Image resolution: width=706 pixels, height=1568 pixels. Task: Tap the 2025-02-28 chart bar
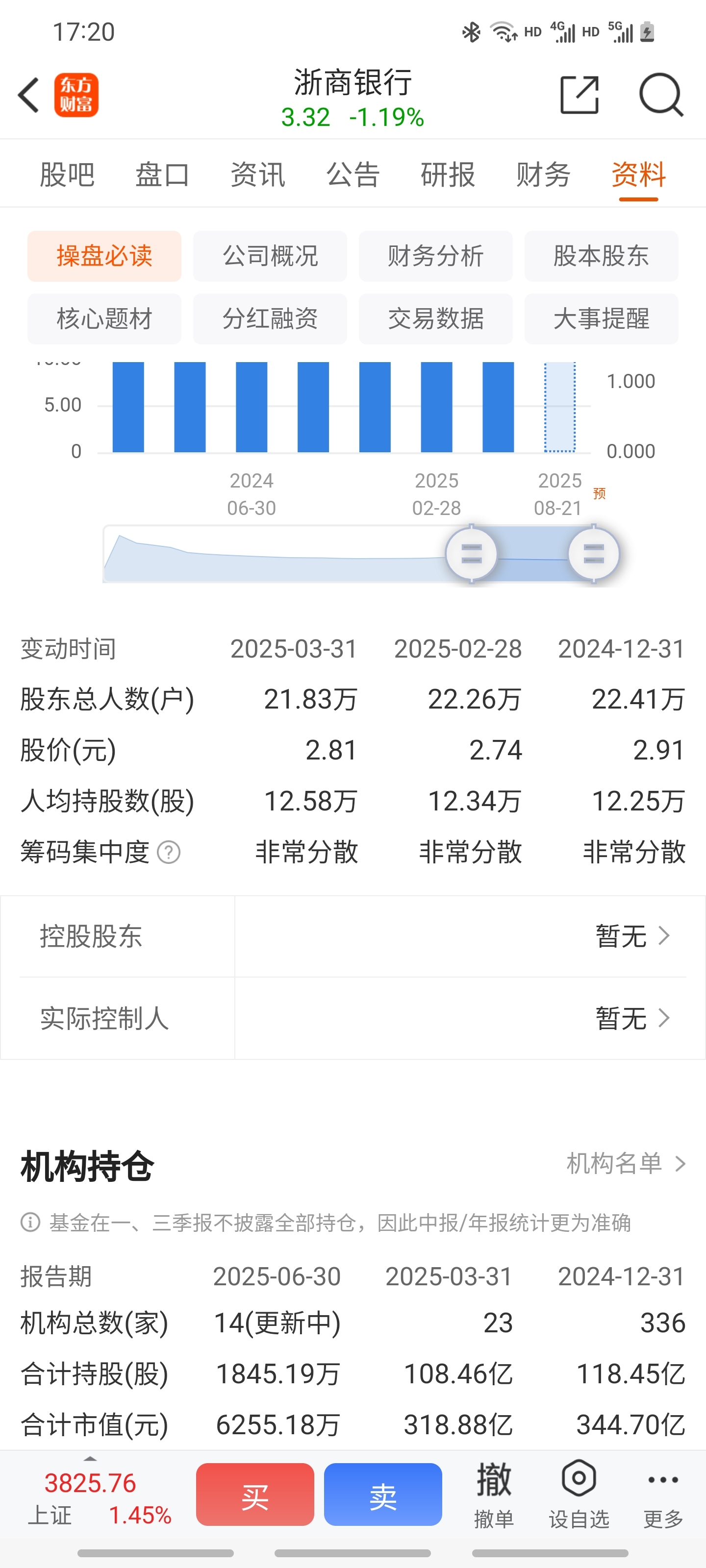click(x=437, y=407)
